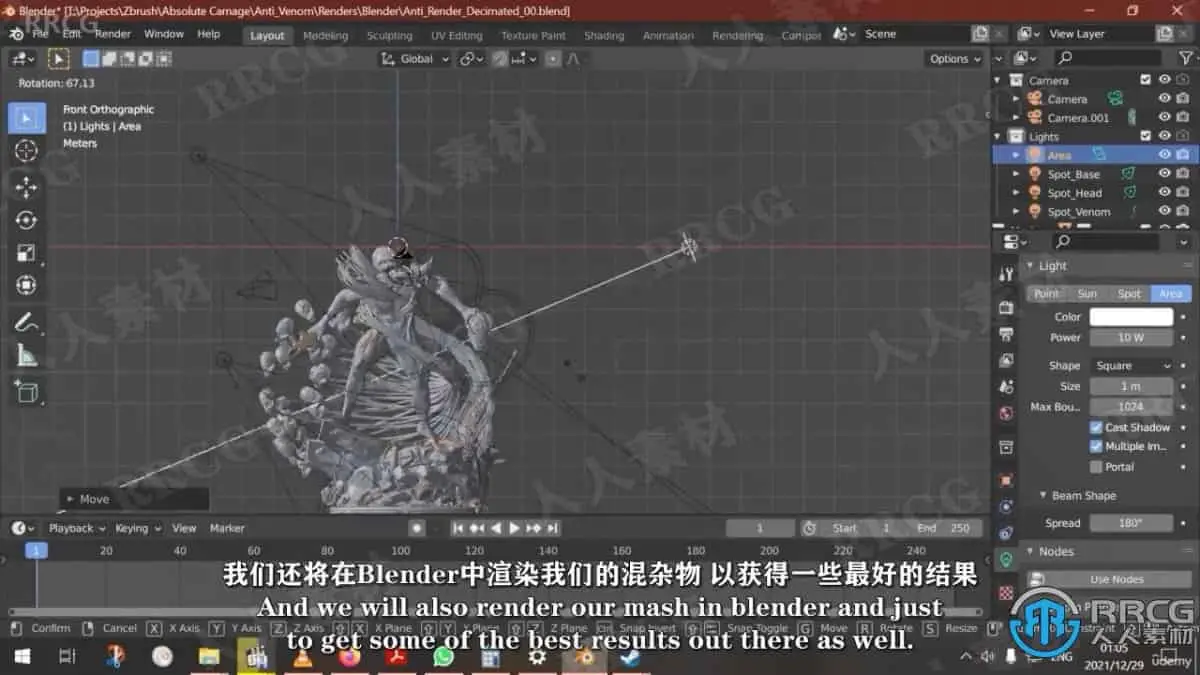Toggle snapping magnet icon
Image resolution: width=1200 pixels, height=675 pixels.
(x=499, y=59)
